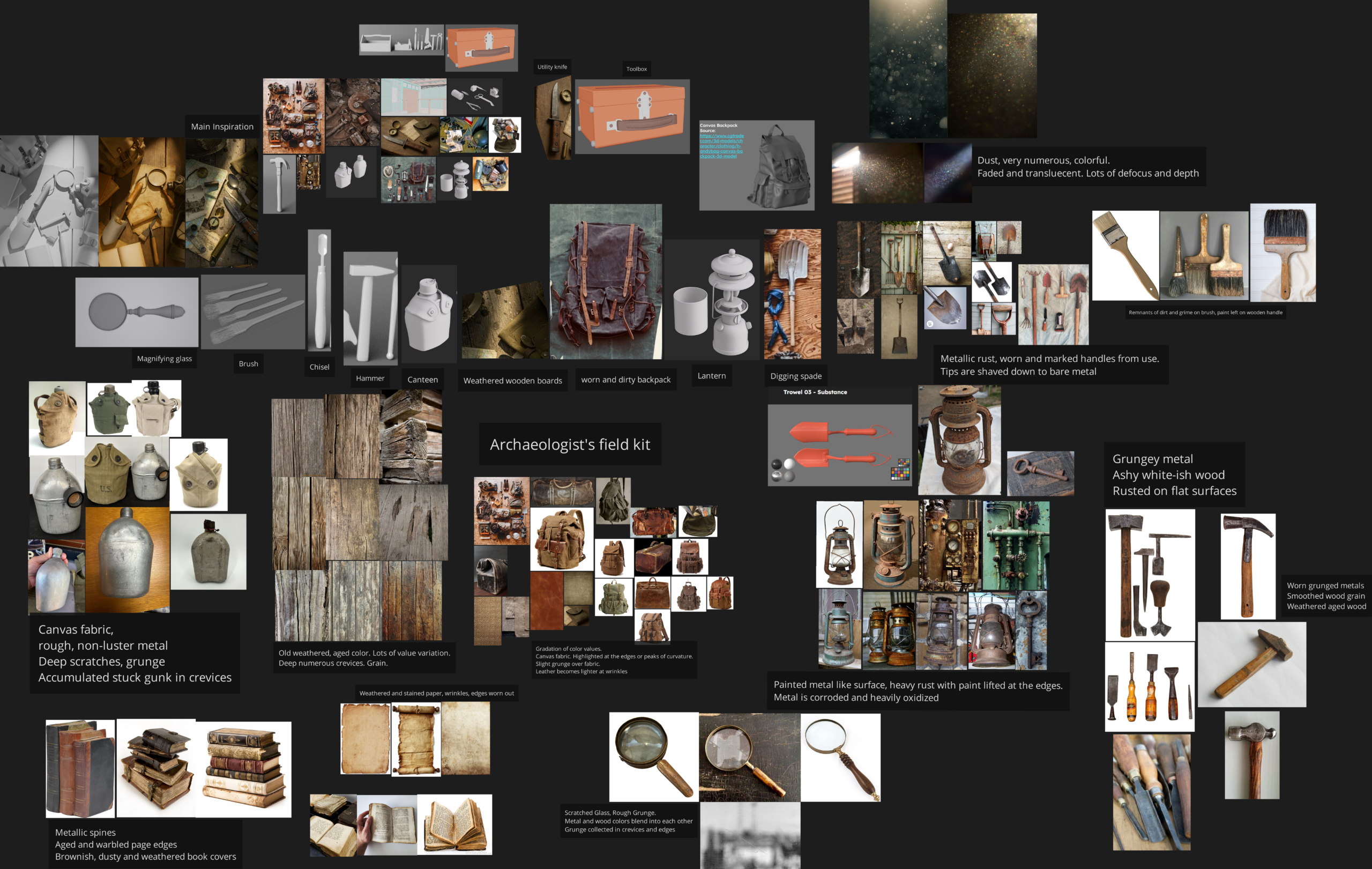Select the 'Weathered wooden boards' caption
Image resolution: width=1372 pixels, height=869 pixels.
click(x=512, y=381)
